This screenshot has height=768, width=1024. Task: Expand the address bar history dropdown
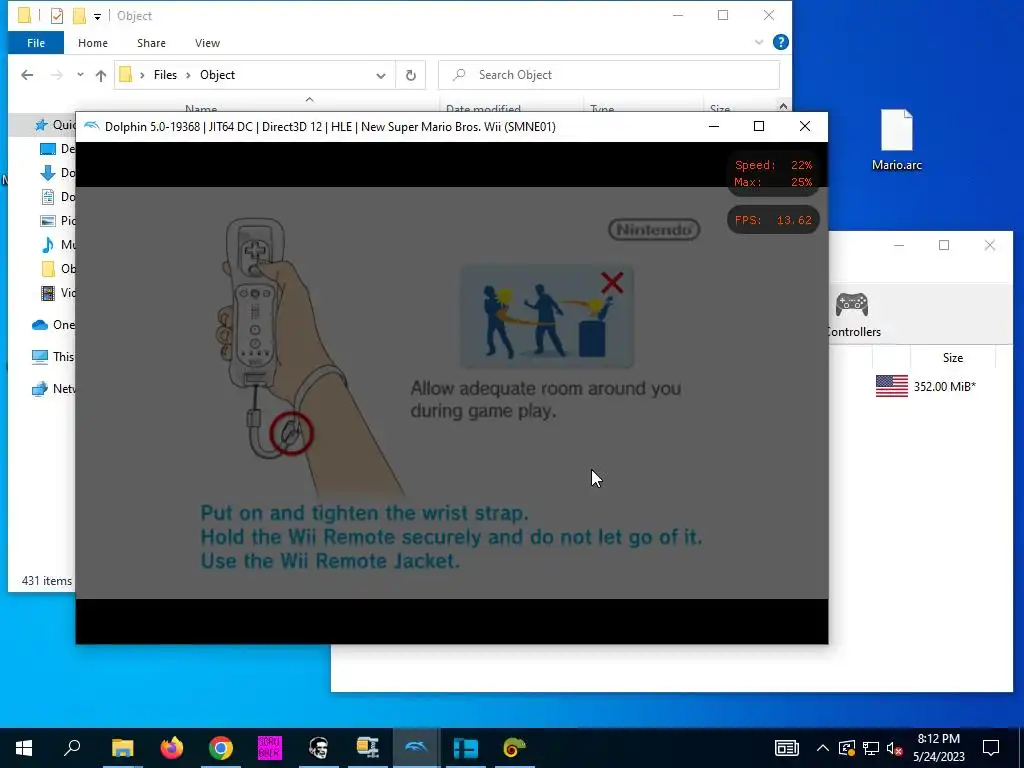click(381, 75)
